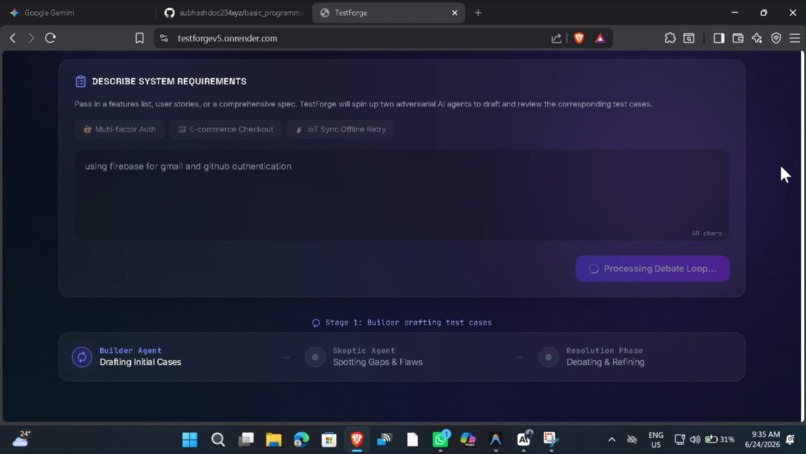Open Task View on the taskbar
The width and height of the screenshot is (806, 454).
tap(246, 439)
